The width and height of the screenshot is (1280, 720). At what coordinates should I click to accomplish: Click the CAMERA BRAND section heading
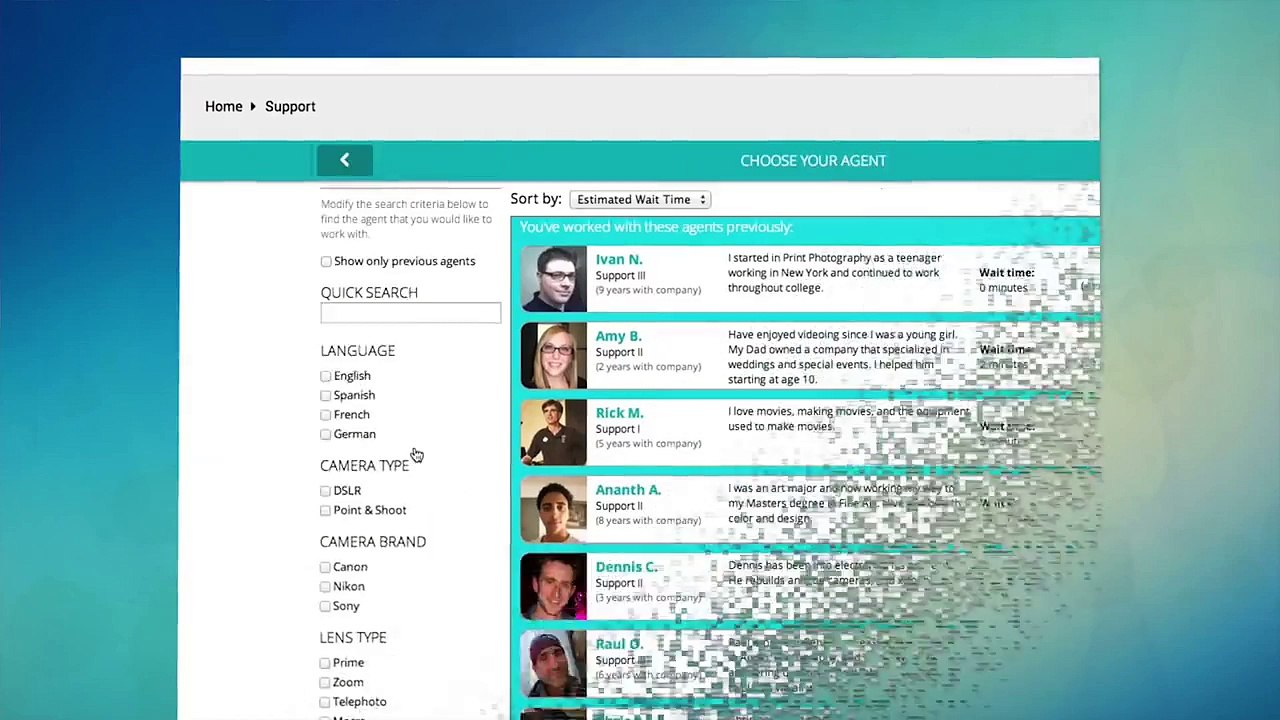(x=373, y=542)
